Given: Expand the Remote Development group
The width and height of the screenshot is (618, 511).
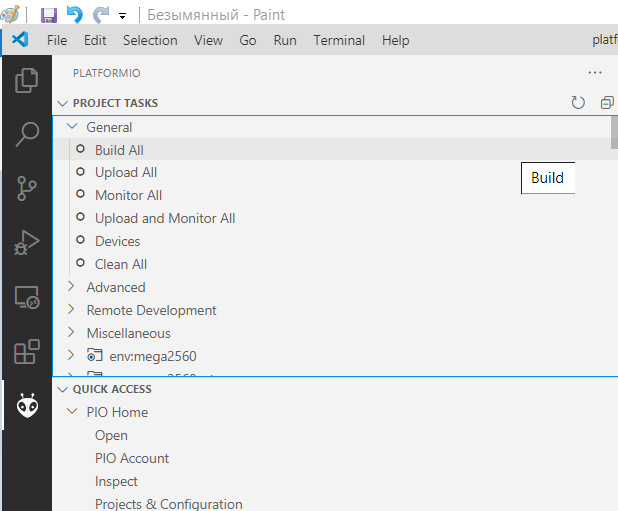Looking at the screenshot, I should [71, 309].
